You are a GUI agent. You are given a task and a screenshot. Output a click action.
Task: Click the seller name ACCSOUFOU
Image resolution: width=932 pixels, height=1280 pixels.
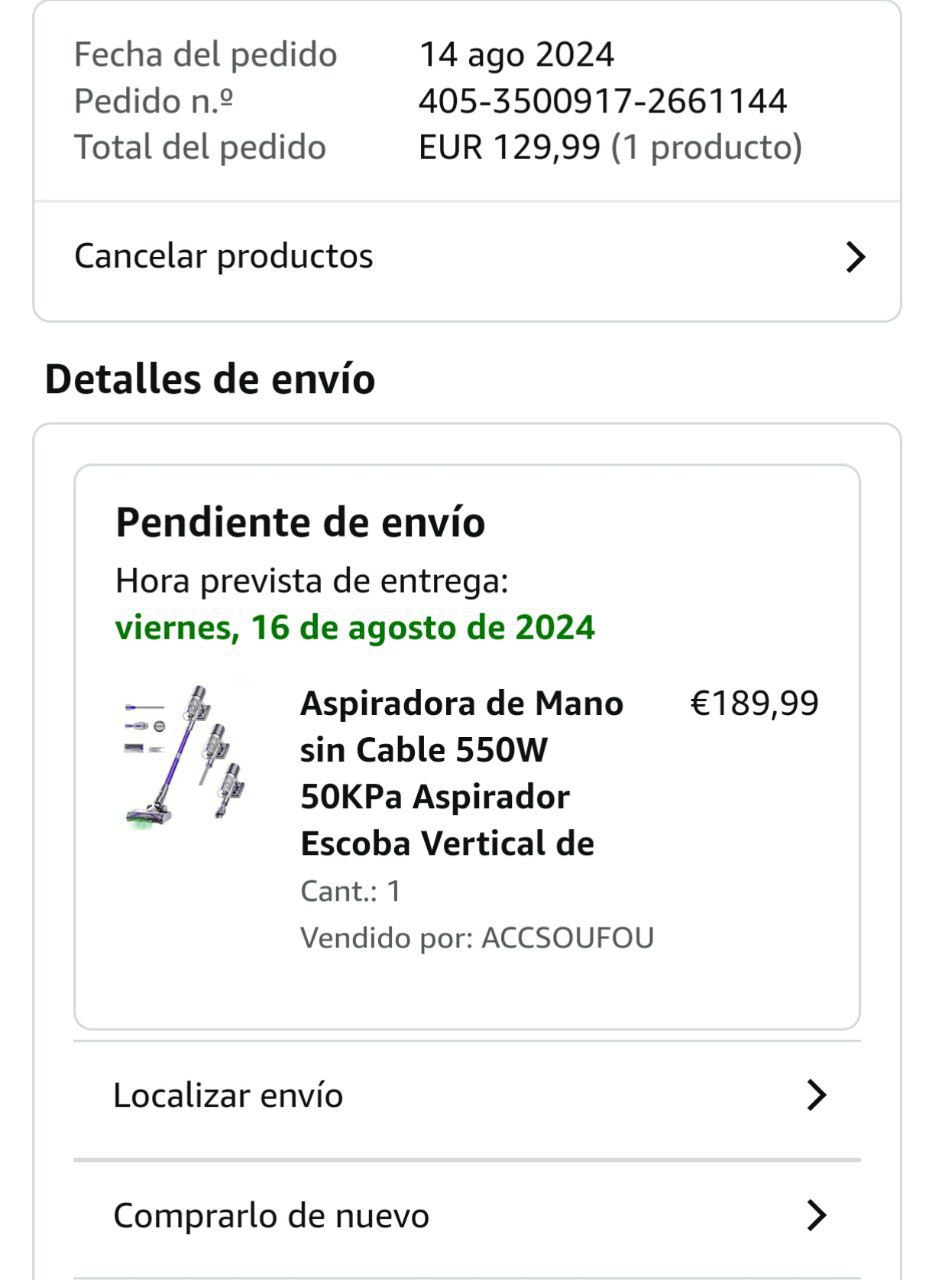pyautogui.click(x=567, y=938)
